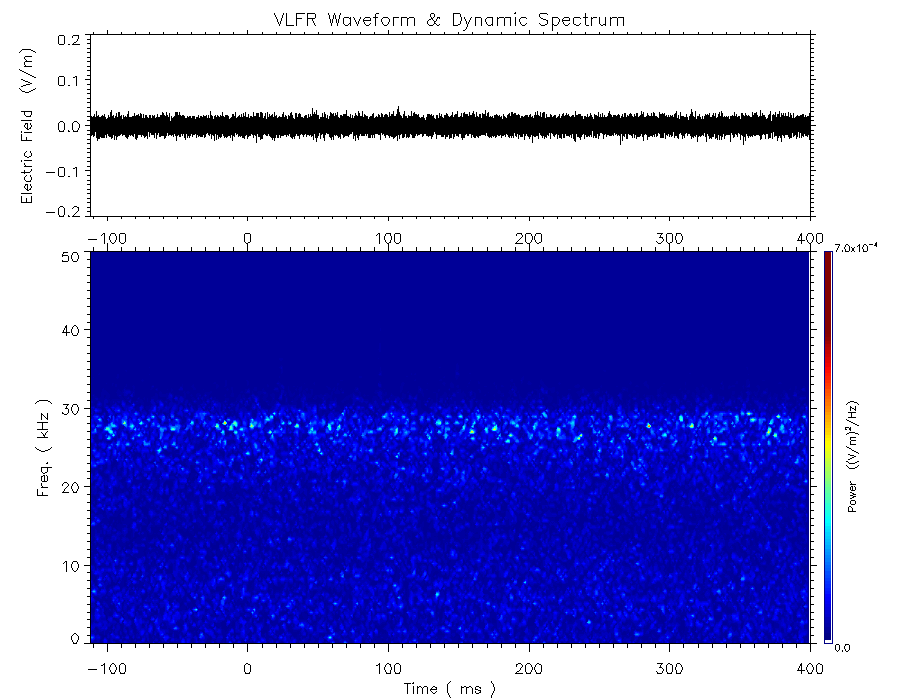Click the 400 tick label under the waveform panel

[809, 238]
